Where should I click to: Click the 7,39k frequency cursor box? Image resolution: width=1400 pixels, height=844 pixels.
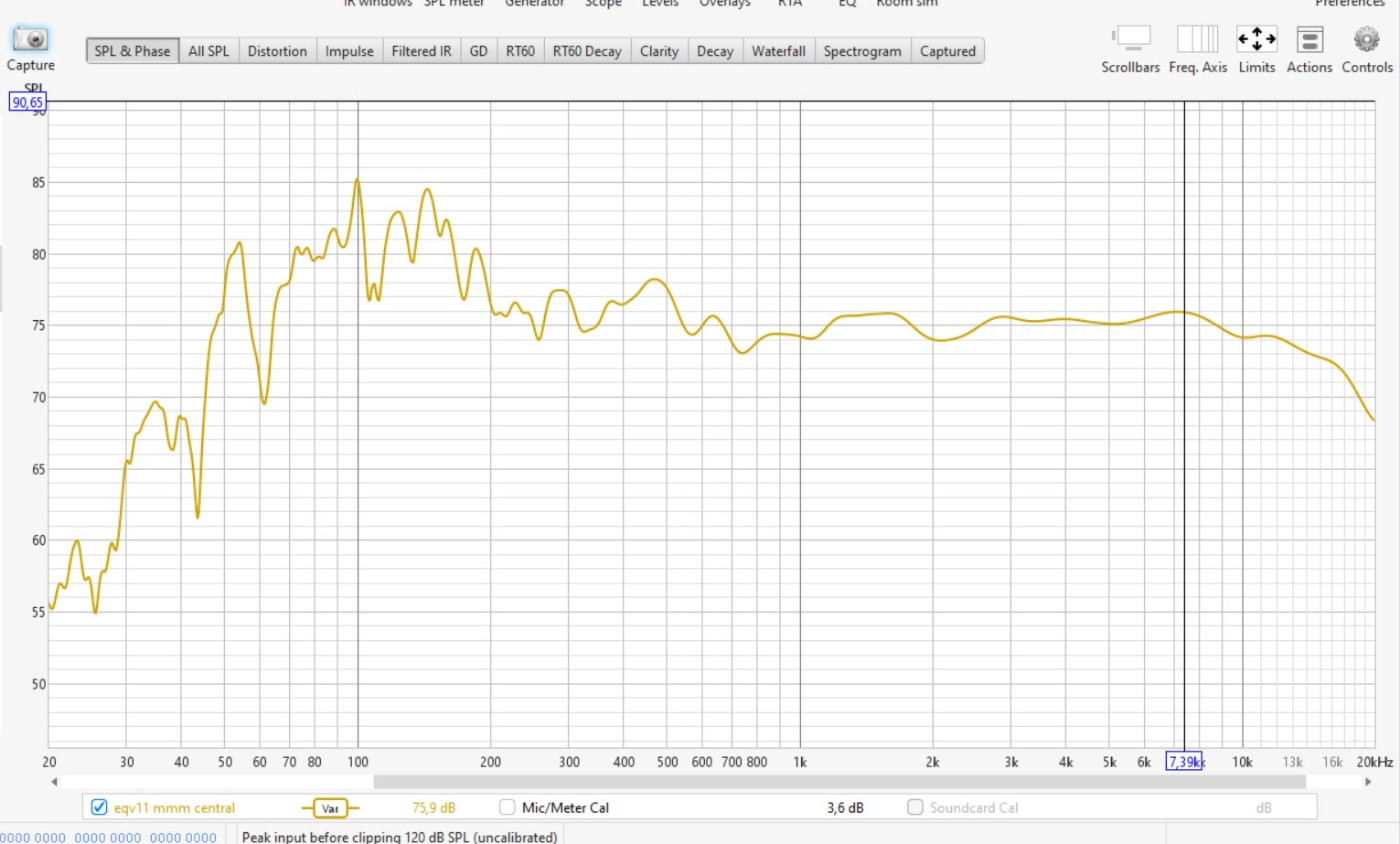(x=1183, y=763)
